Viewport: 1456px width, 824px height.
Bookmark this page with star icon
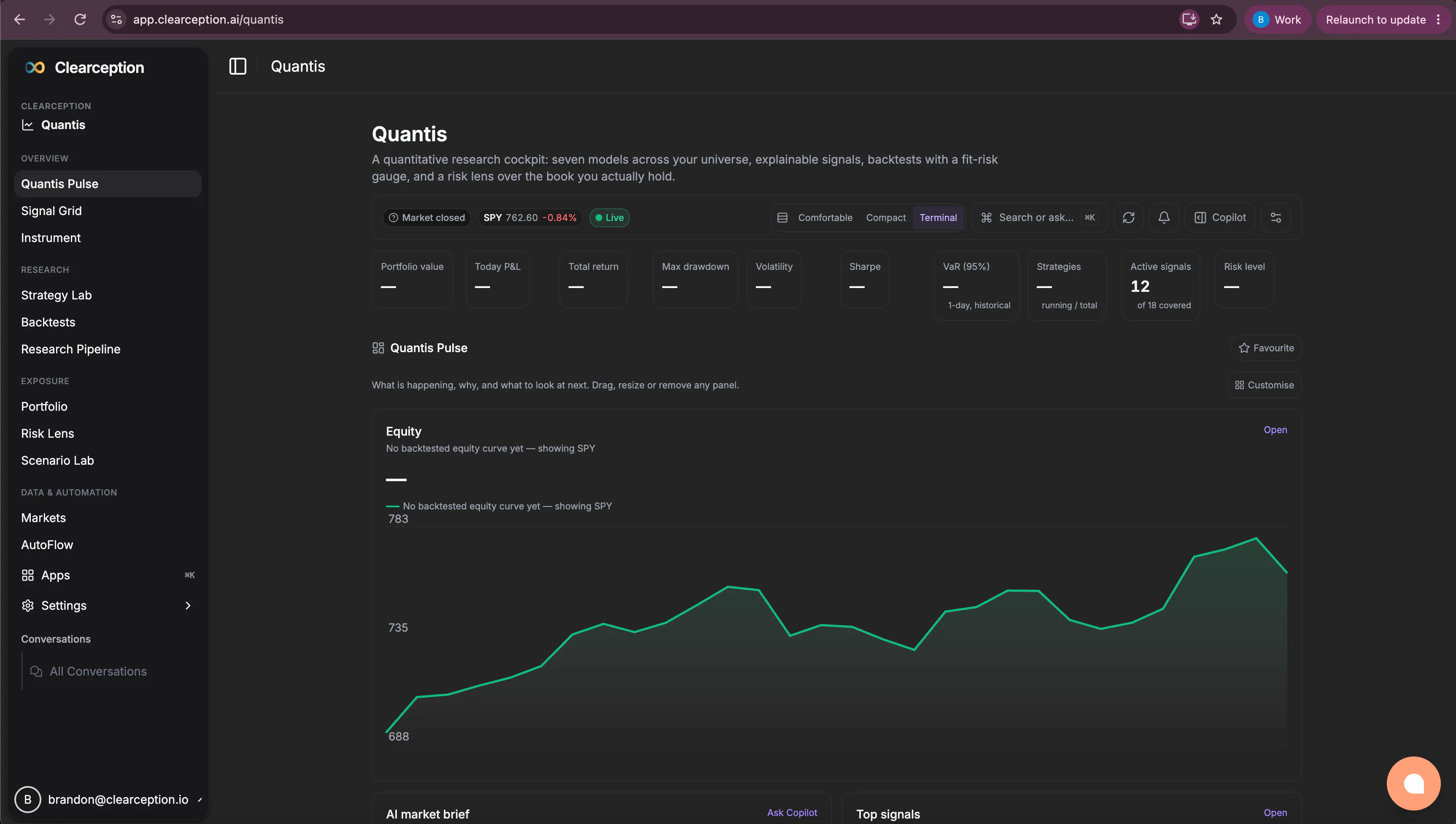1216,19
